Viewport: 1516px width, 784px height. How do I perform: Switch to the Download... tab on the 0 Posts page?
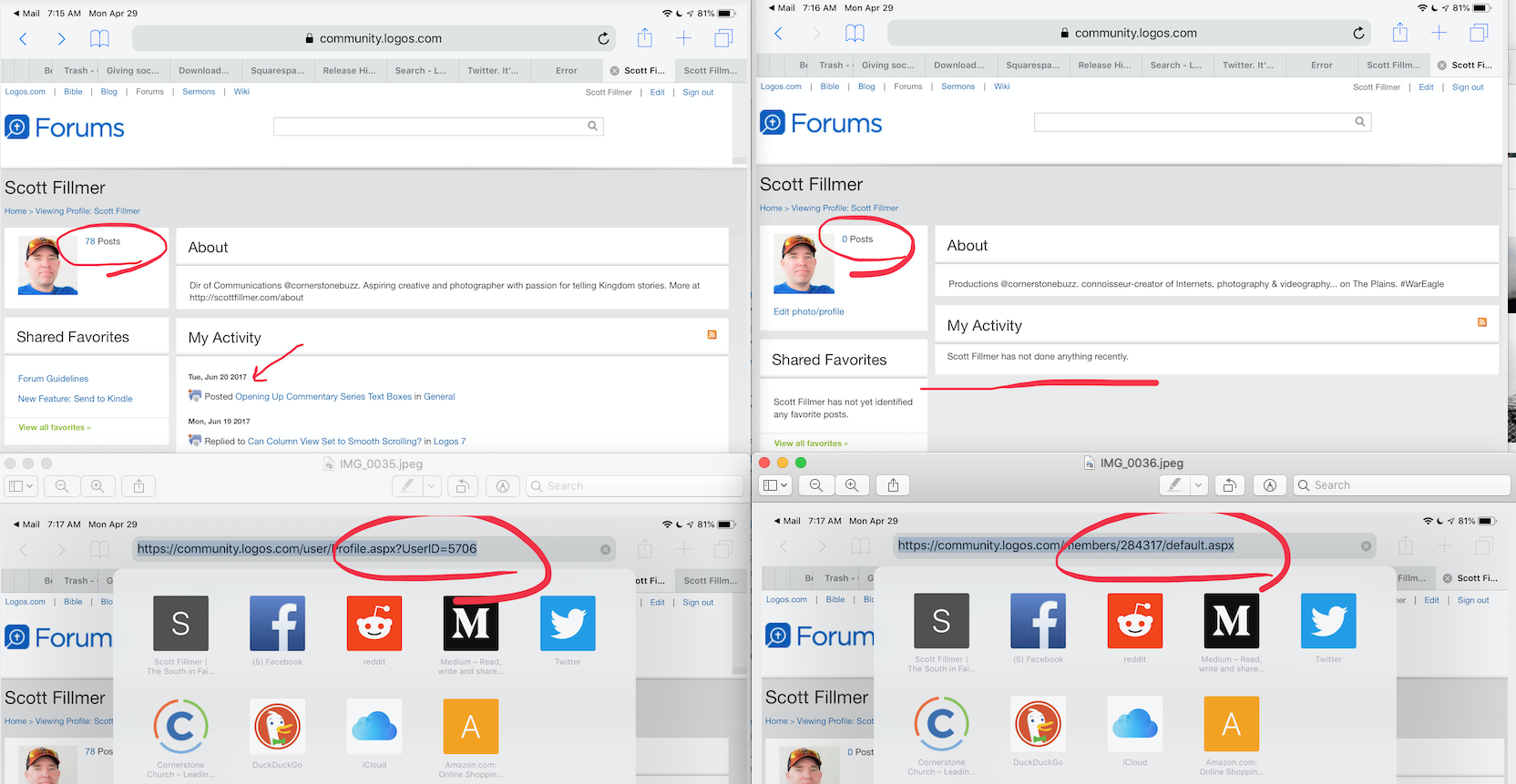pos(959,65)
